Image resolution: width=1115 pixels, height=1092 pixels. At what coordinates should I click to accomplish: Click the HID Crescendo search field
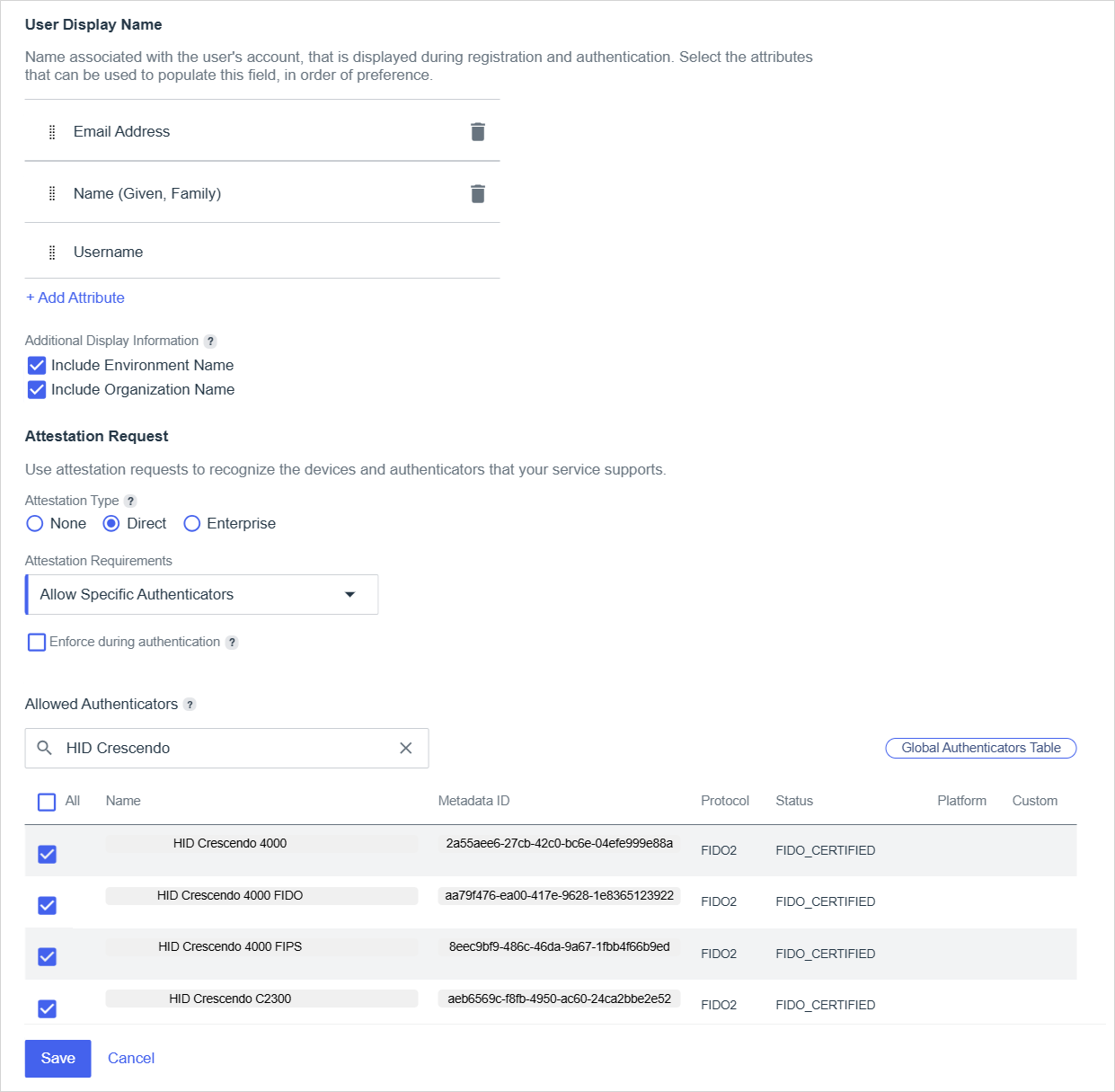tap(226, 748)
